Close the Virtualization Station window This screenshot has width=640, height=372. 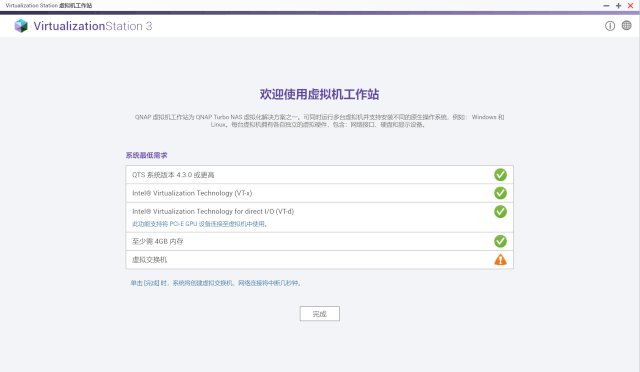coord(631,6)
